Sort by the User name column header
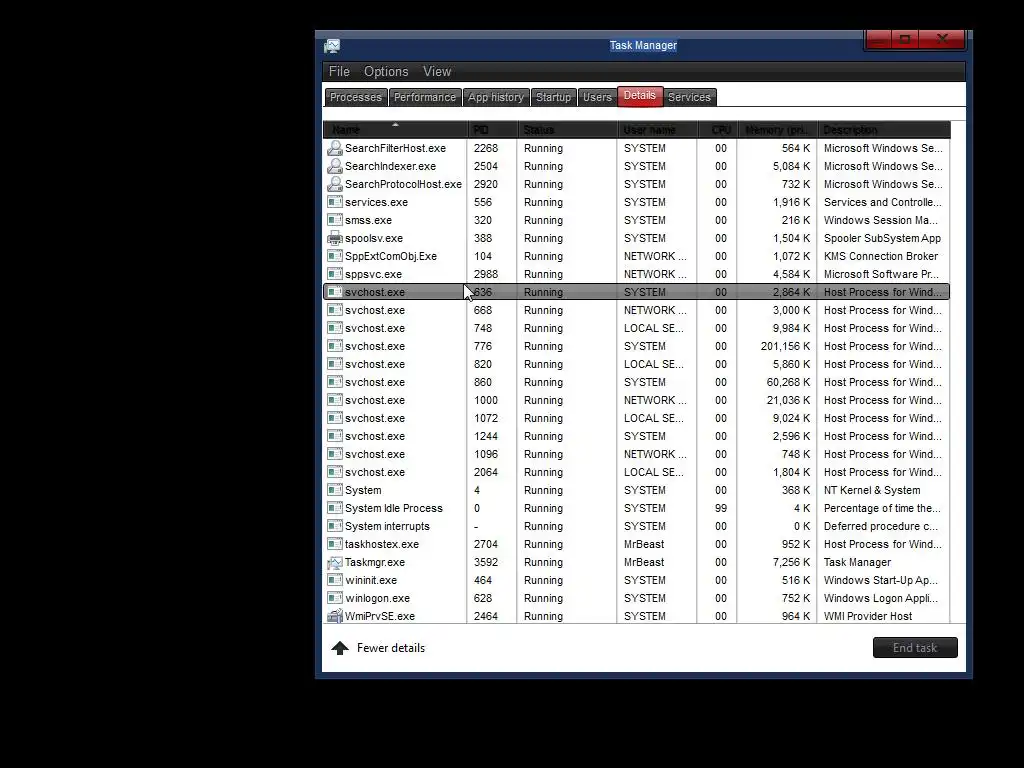Viewport: 1024px width, 768px height. [x=657, y=129]
